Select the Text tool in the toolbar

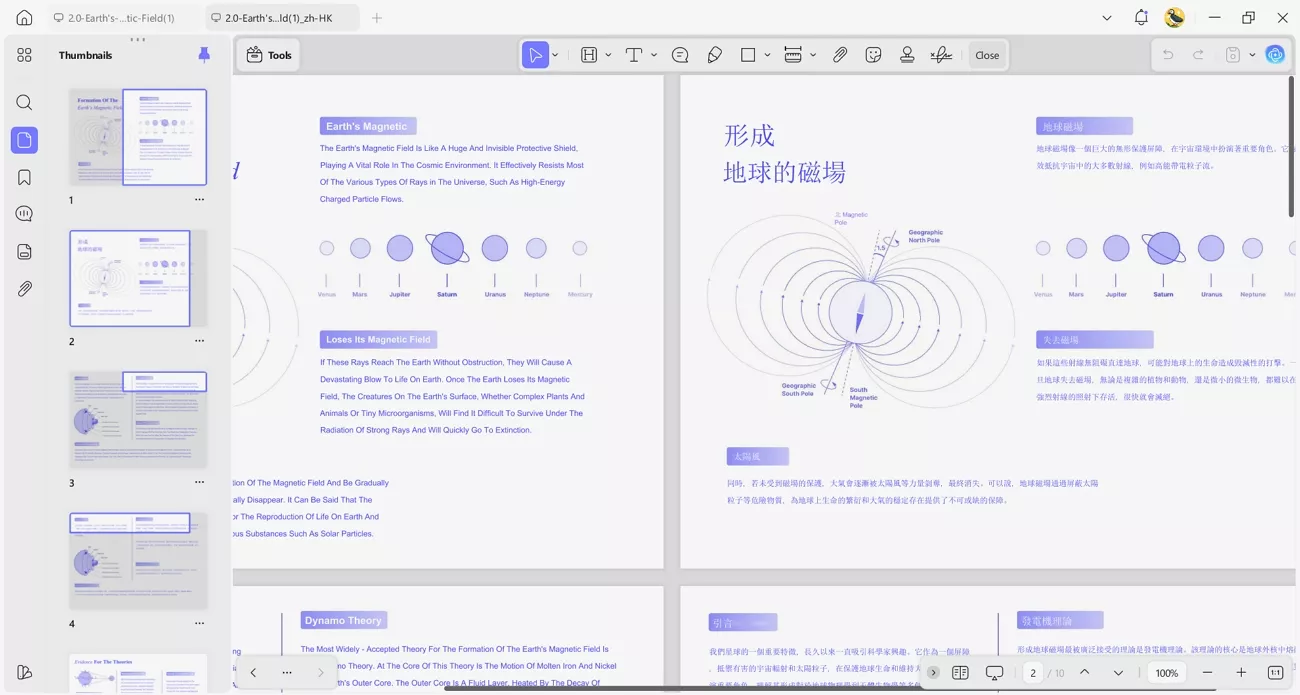[x=635, y=55]
